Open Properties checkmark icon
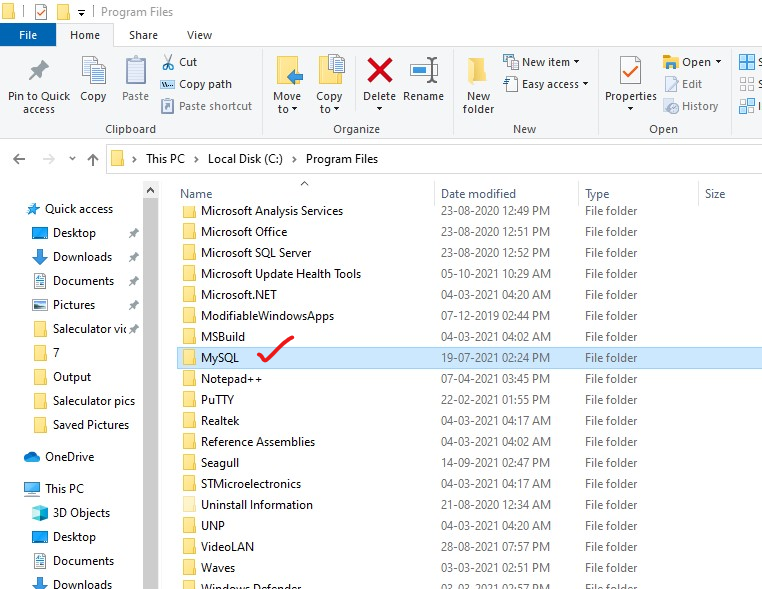The image size is (762, 589). click(630, 71)
